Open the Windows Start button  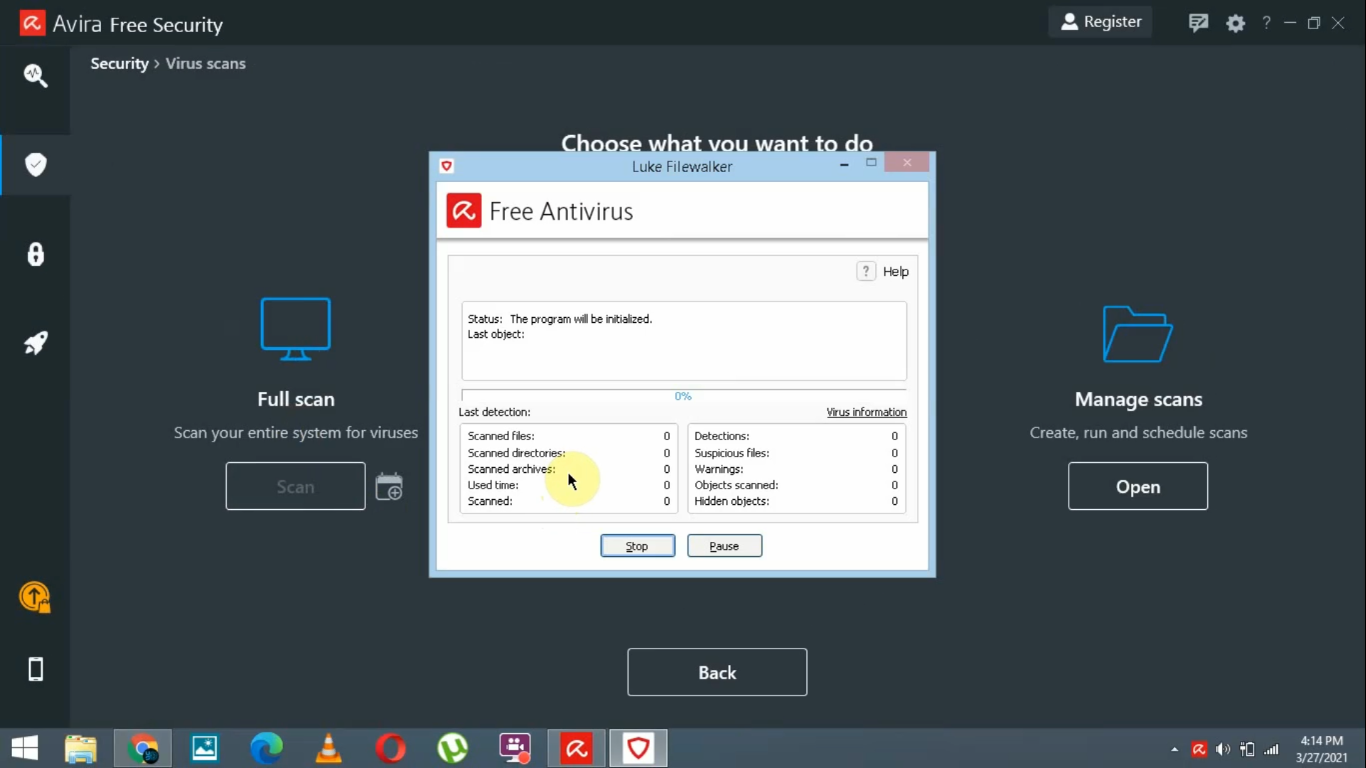[x=25, y=748]
